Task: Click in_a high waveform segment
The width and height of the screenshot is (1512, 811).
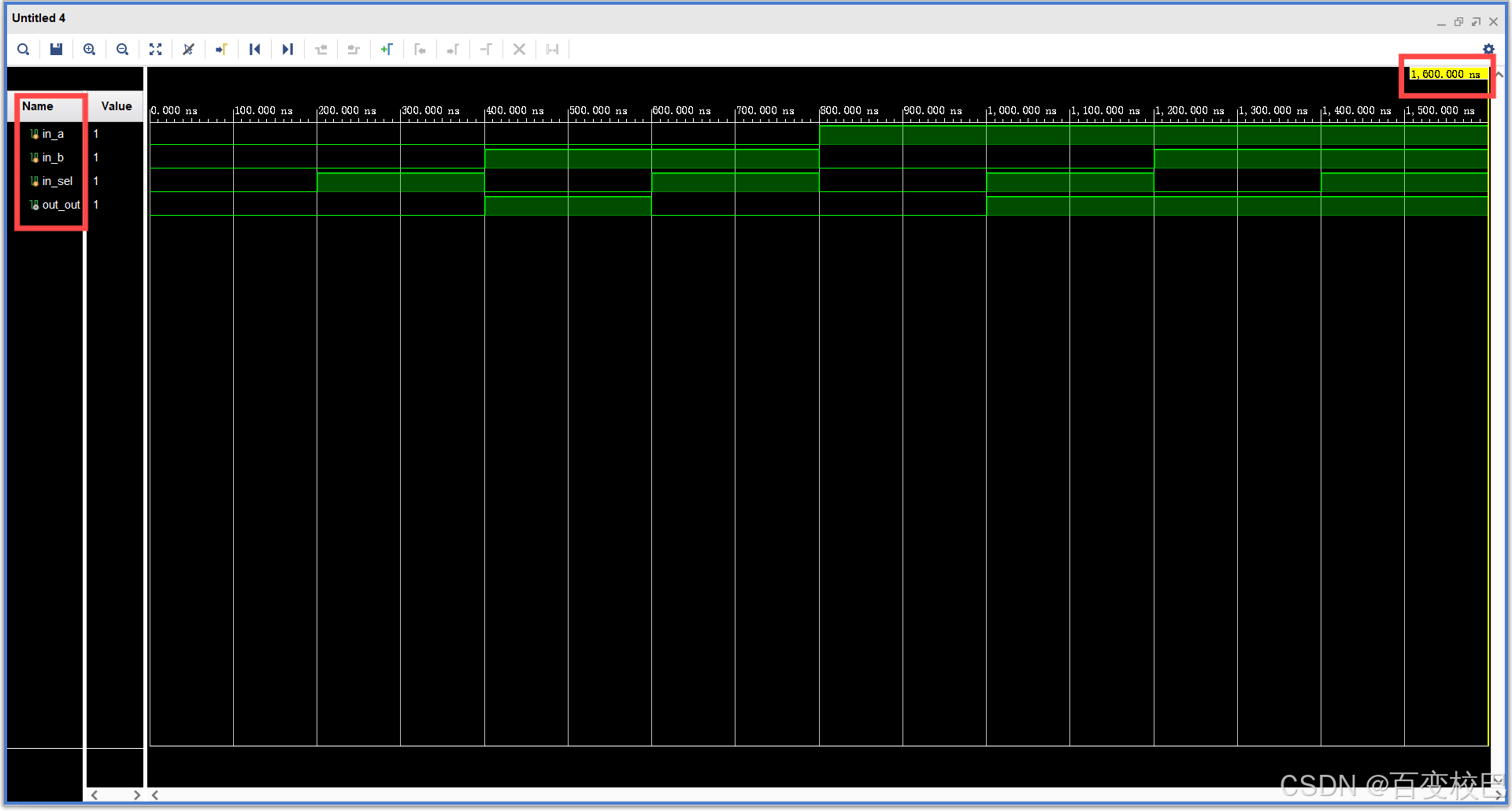Action: [1153, 135]
